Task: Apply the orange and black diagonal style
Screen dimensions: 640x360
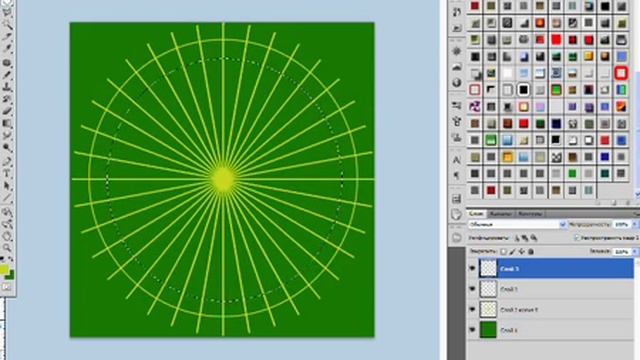Action: (621, 107)
